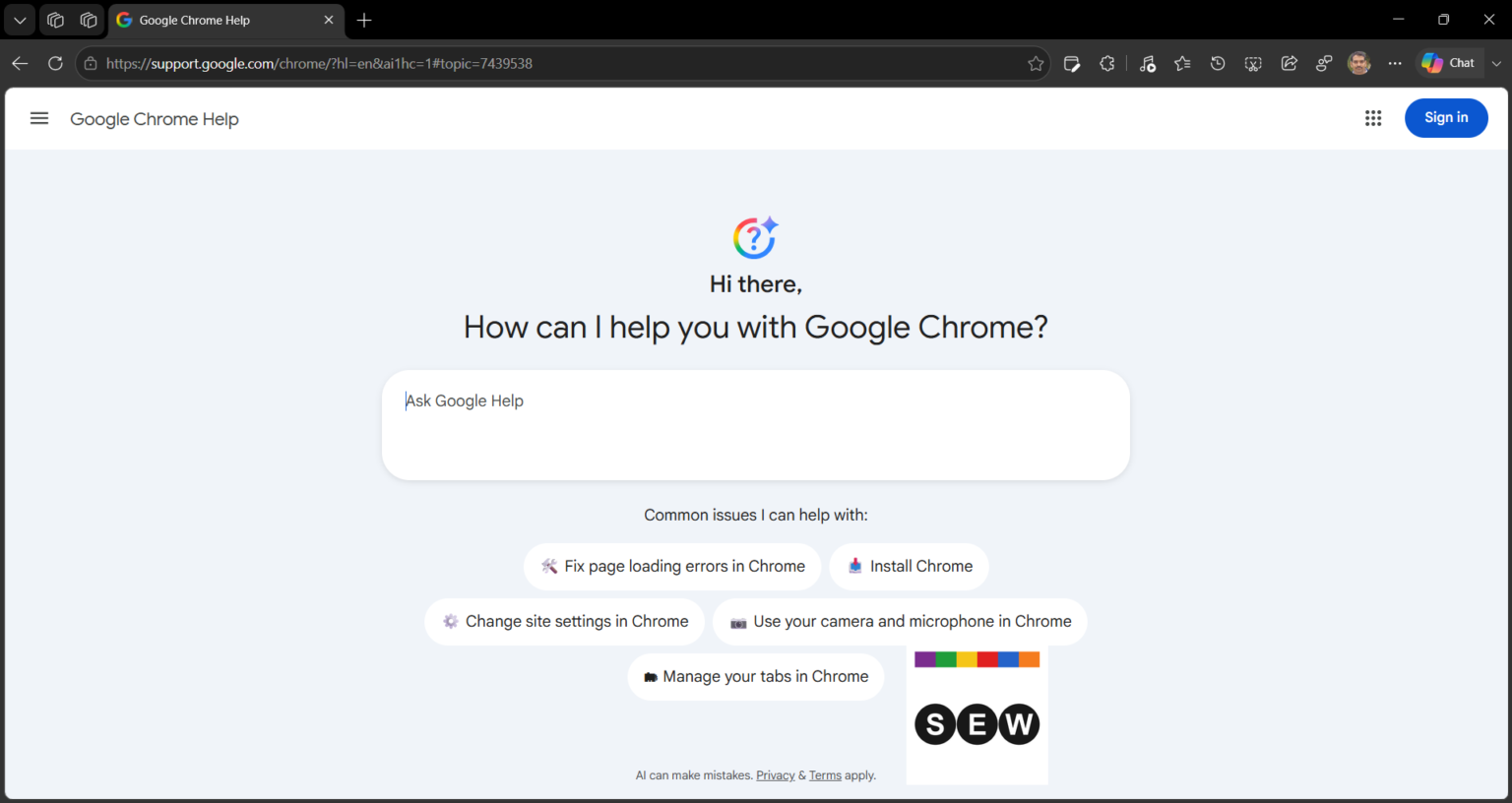This screenshot has height=803, width=1512.
Task: Expand the tab search dropdown arrow
Action: [20, 20]
